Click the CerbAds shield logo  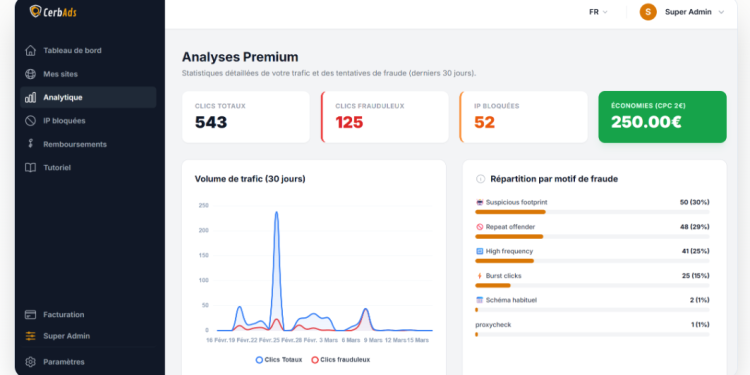pyautogui.click(x=35, y=11)
